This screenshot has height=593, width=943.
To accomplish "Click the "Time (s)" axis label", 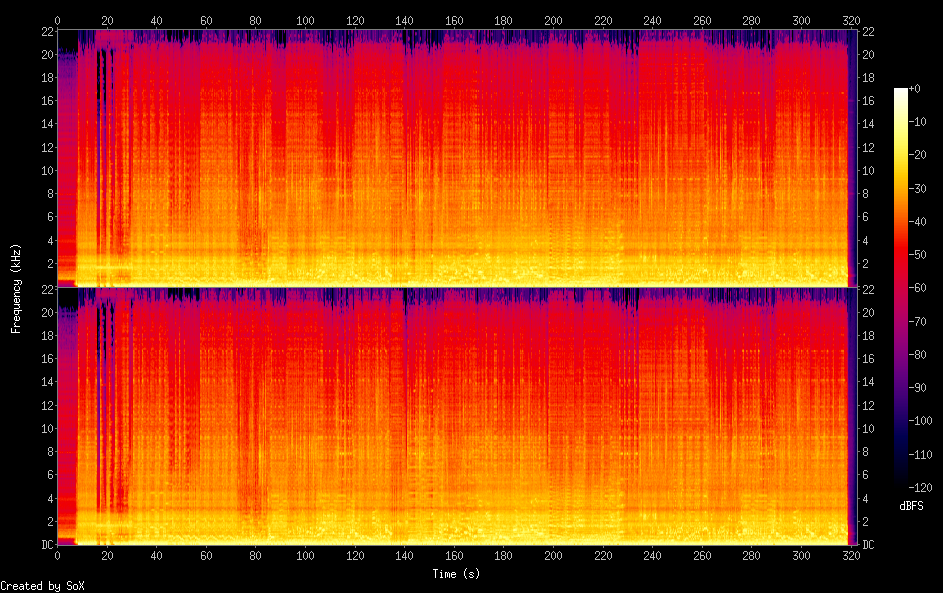I will pos(453,573).
